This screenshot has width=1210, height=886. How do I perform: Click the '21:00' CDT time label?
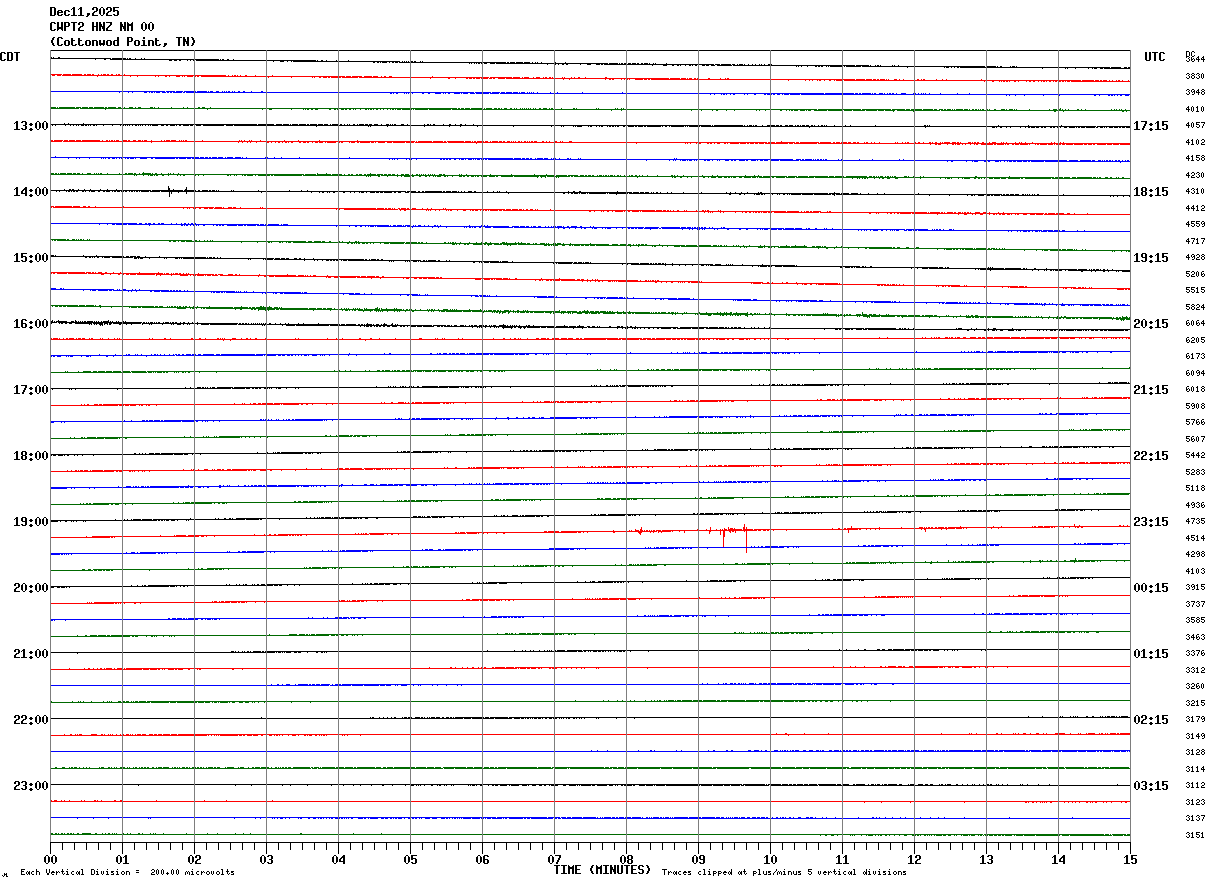[31, 654]
